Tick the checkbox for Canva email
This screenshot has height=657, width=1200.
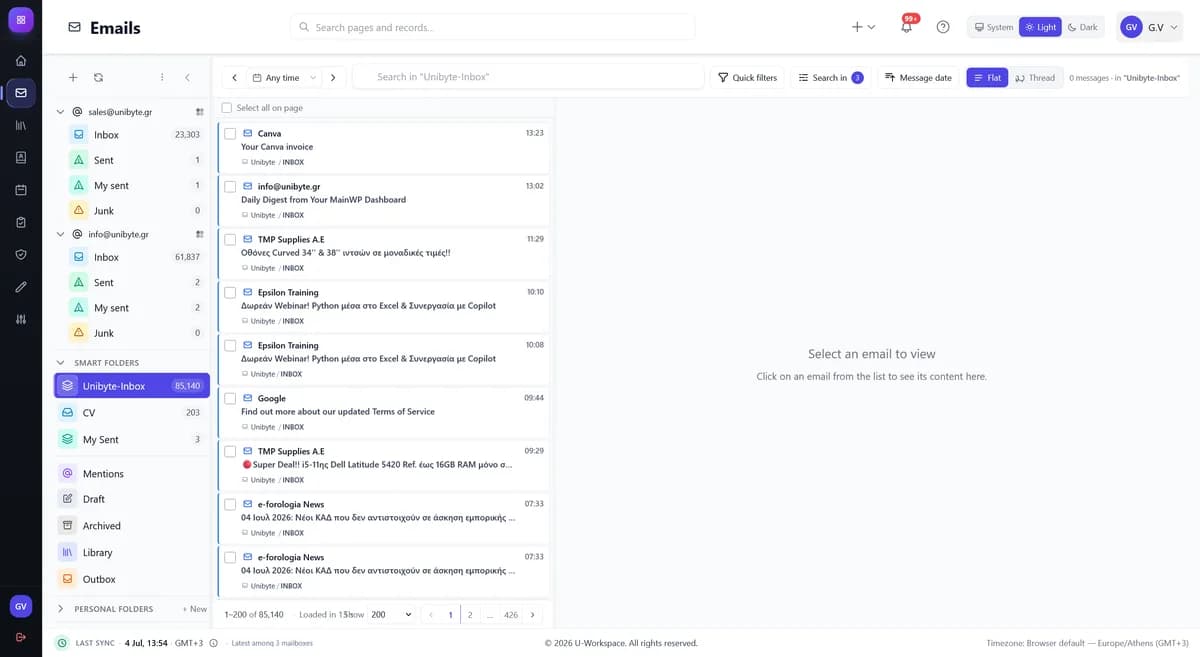coord(230,133)
